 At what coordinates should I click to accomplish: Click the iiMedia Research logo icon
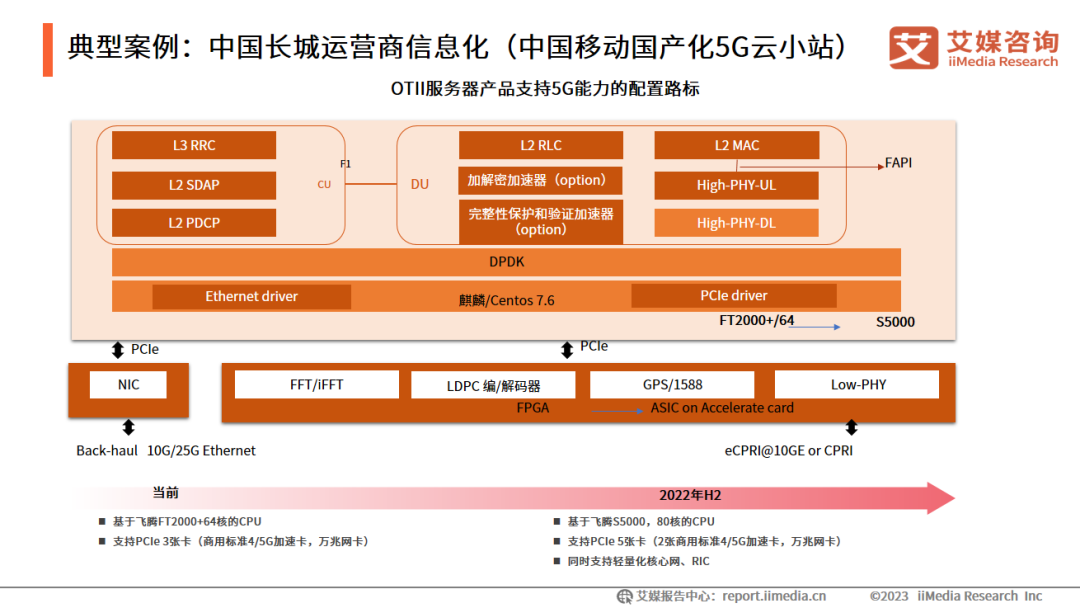pos(913,48)
